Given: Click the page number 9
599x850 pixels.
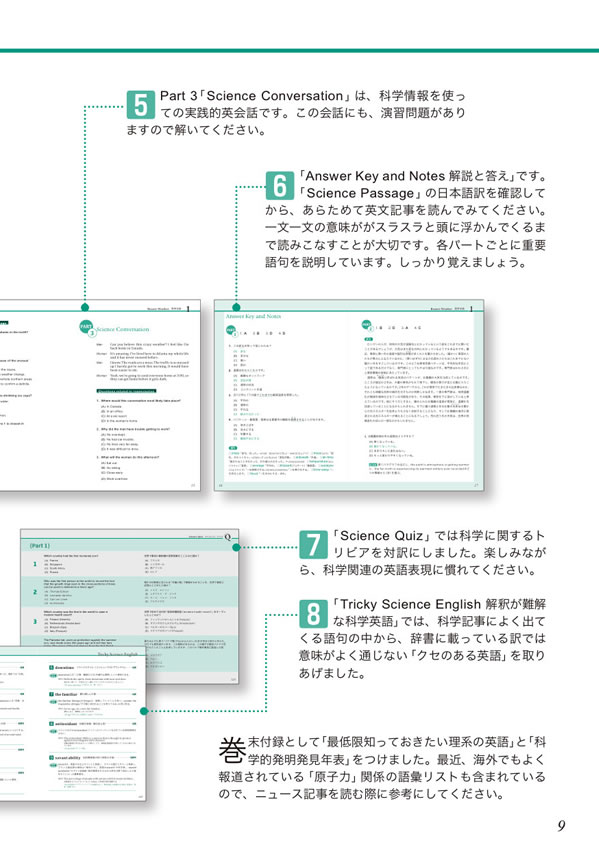Looking at the screenshot, I should click(562, 826).
